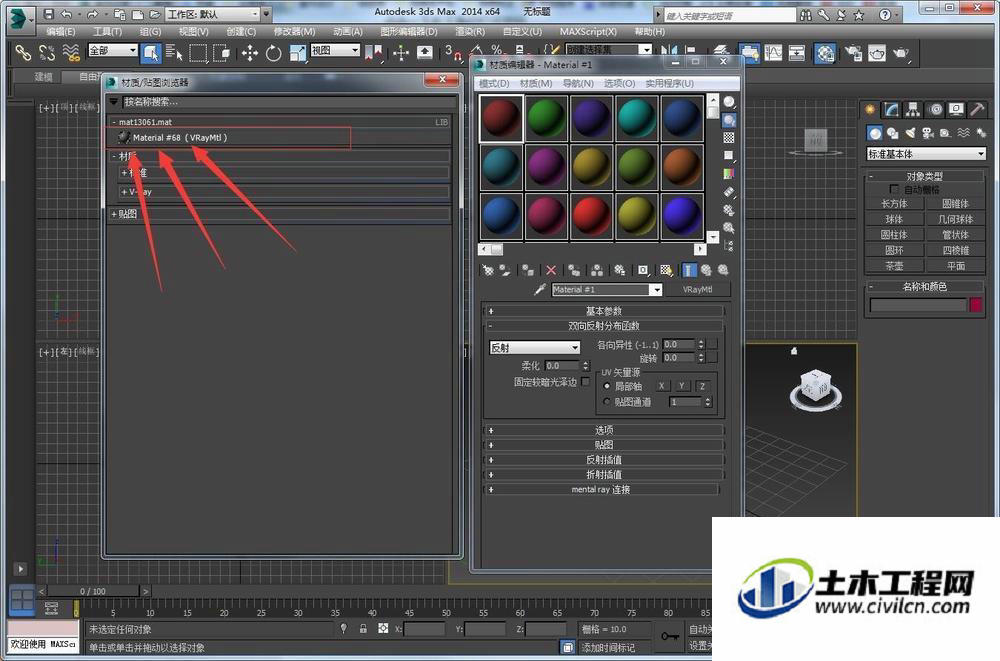
Task: Click the Material ID Channel icon
Action: (x=643, y=271)
